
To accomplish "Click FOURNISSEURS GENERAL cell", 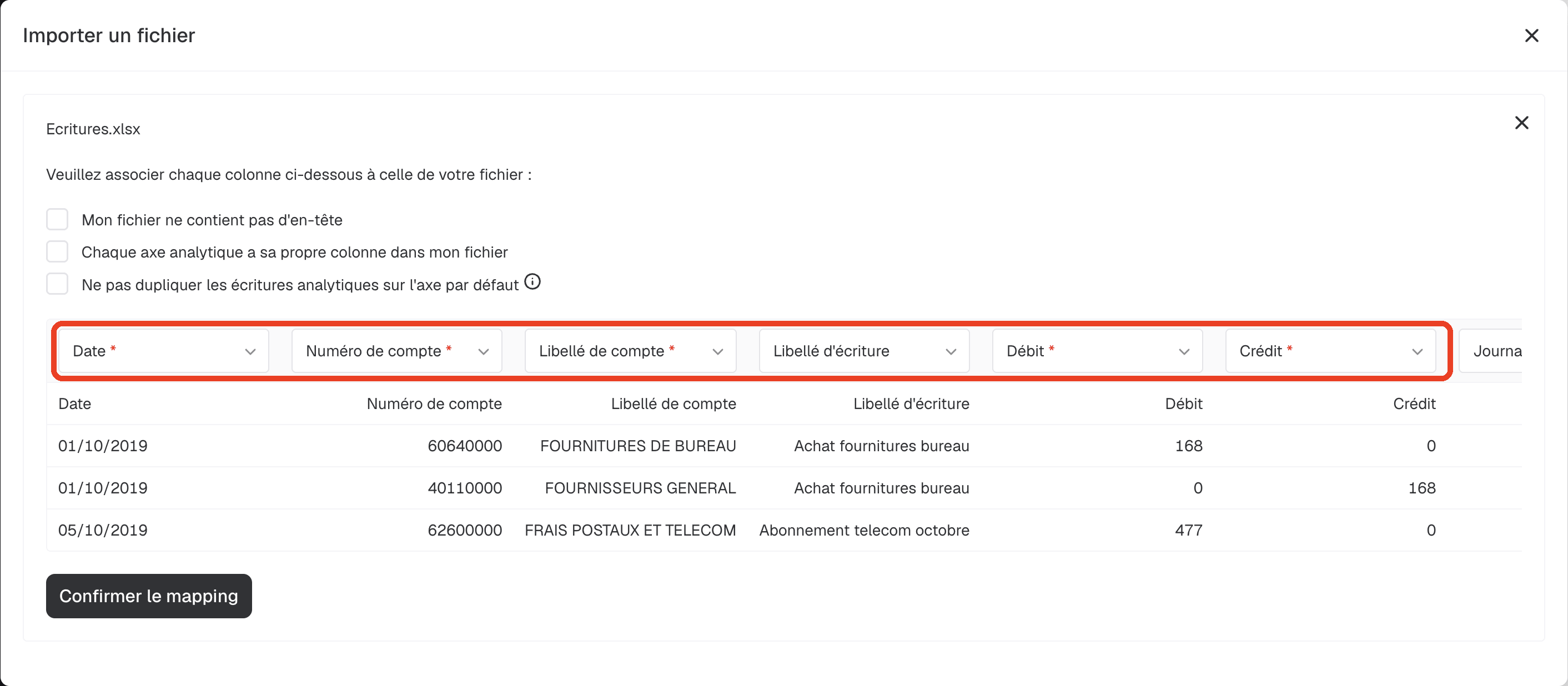I will pos(640,487).
